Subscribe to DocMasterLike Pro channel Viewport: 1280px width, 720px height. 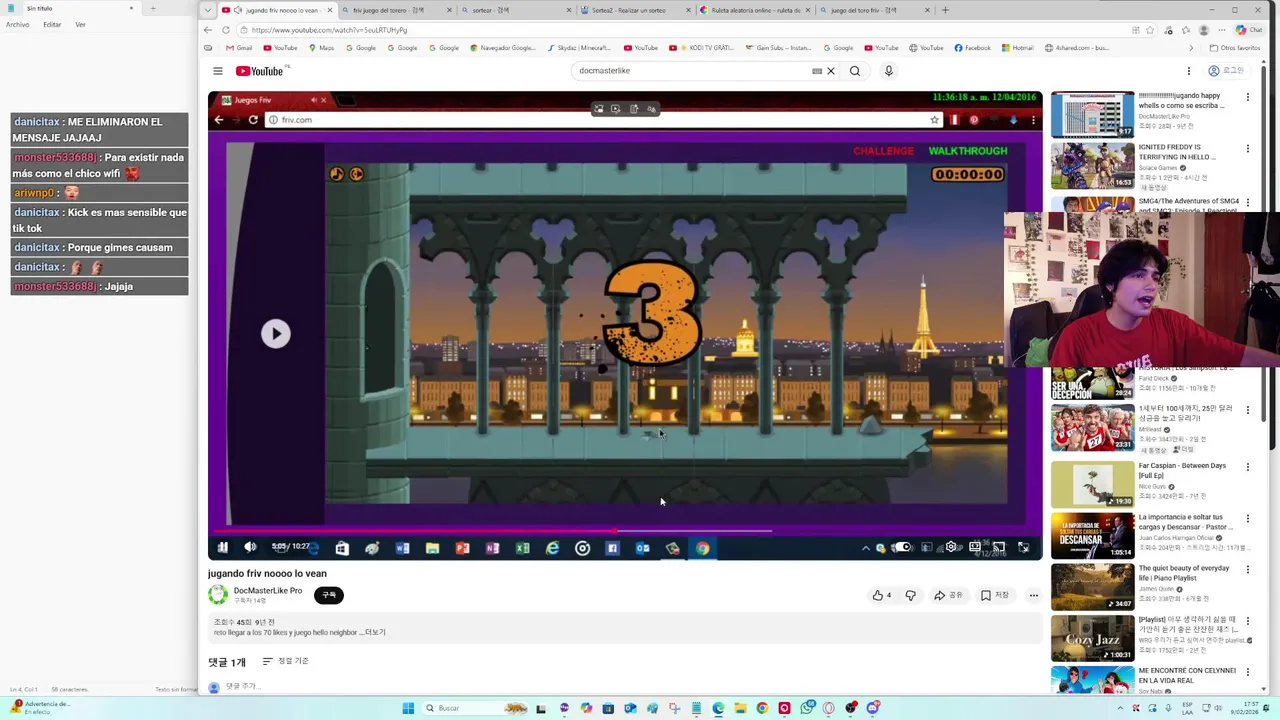(329, 595)
